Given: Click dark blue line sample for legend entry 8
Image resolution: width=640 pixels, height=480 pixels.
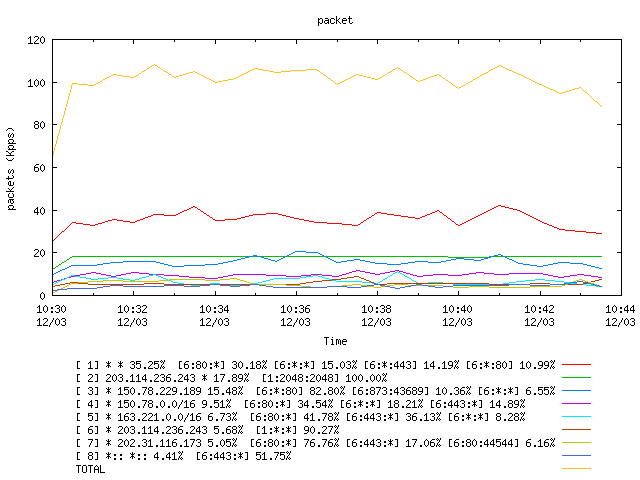Looking at the screenshot, I should click(576, 456).
